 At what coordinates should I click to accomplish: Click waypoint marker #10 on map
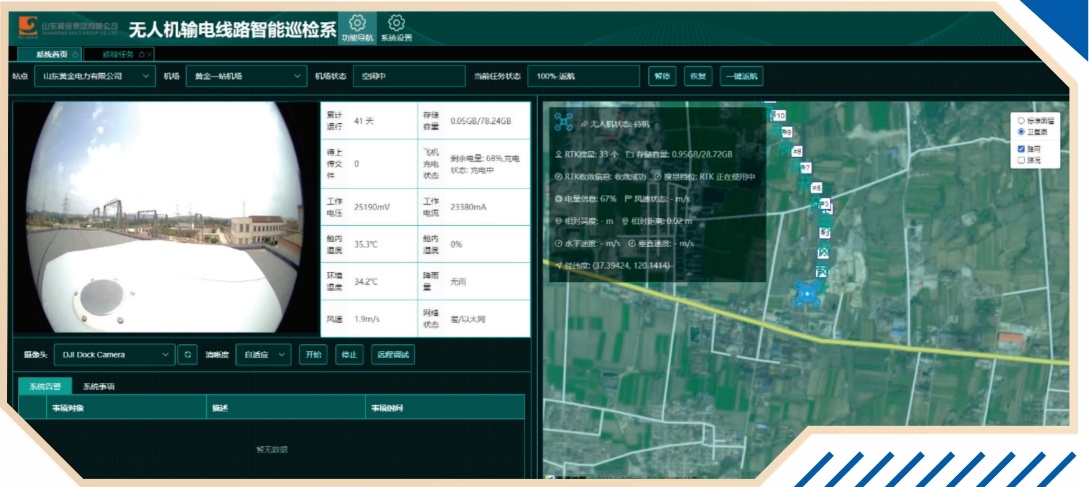[779, 115]
